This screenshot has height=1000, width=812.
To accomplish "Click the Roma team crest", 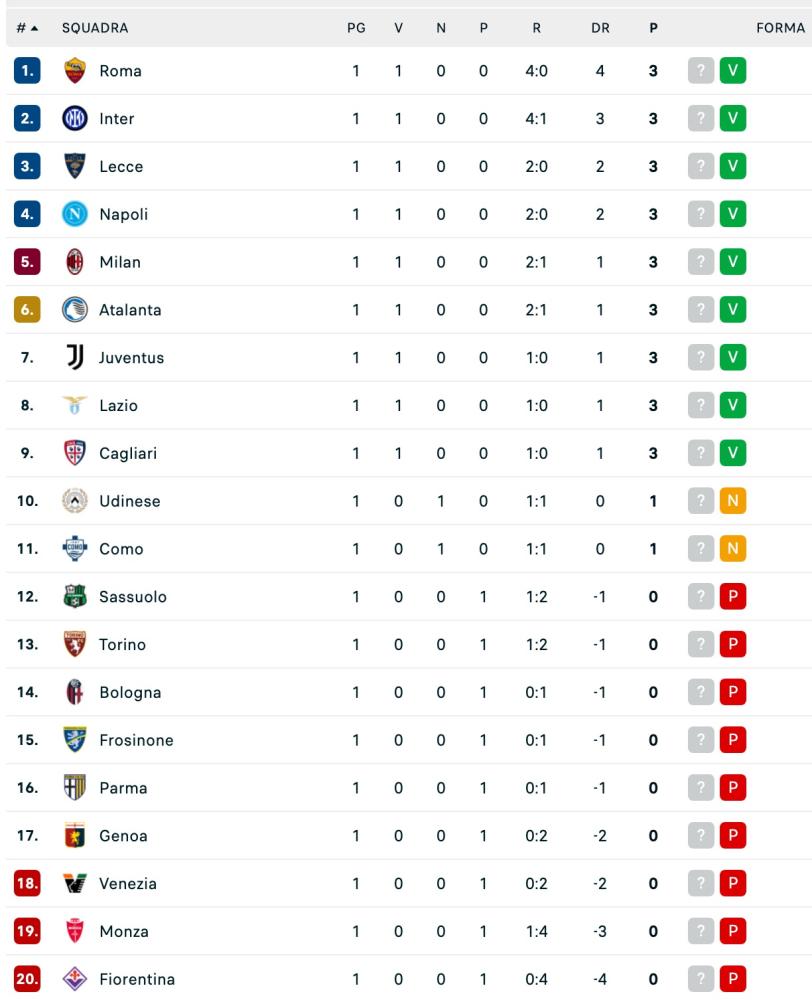I will 75,71.
